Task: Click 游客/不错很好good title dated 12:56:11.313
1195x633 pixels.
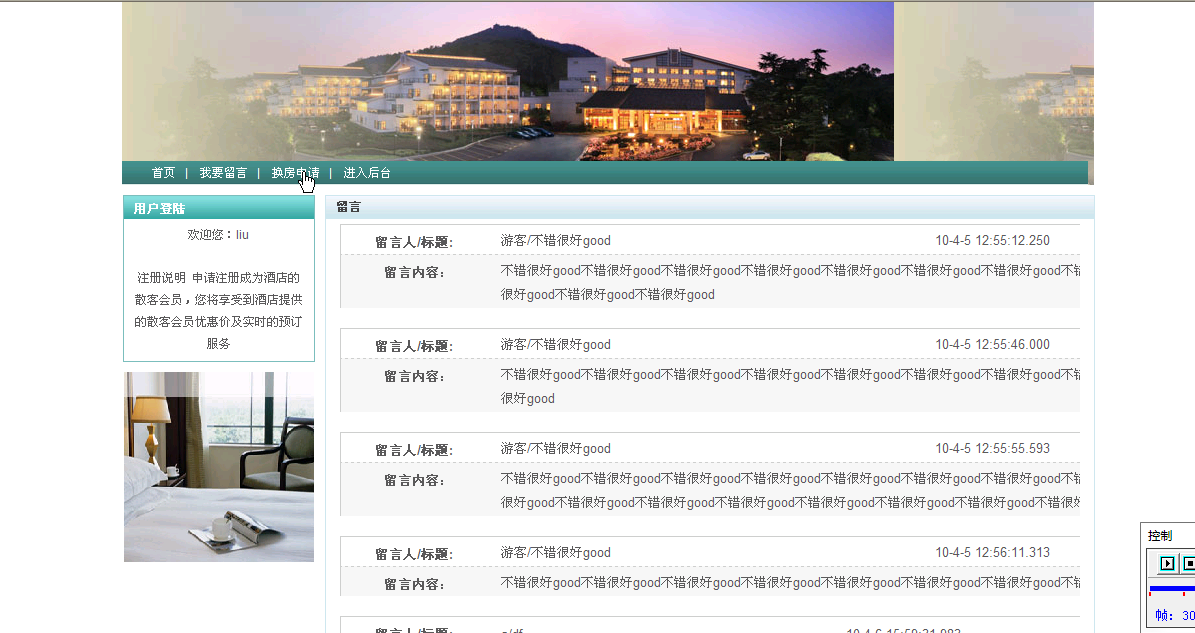Action: tap(556, 552)
